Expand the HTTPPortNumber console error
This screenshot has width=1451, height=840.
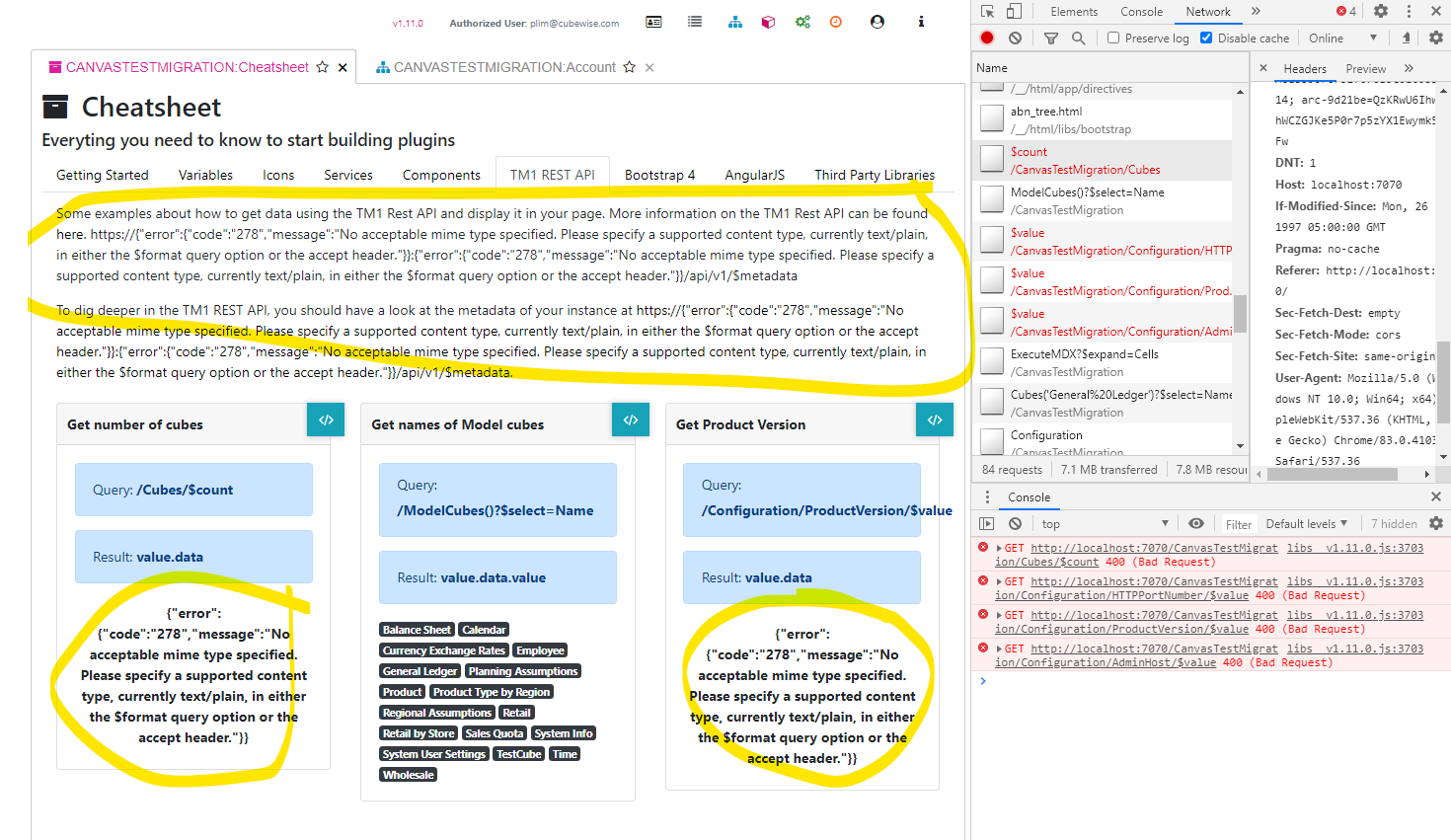coord(999,581)
